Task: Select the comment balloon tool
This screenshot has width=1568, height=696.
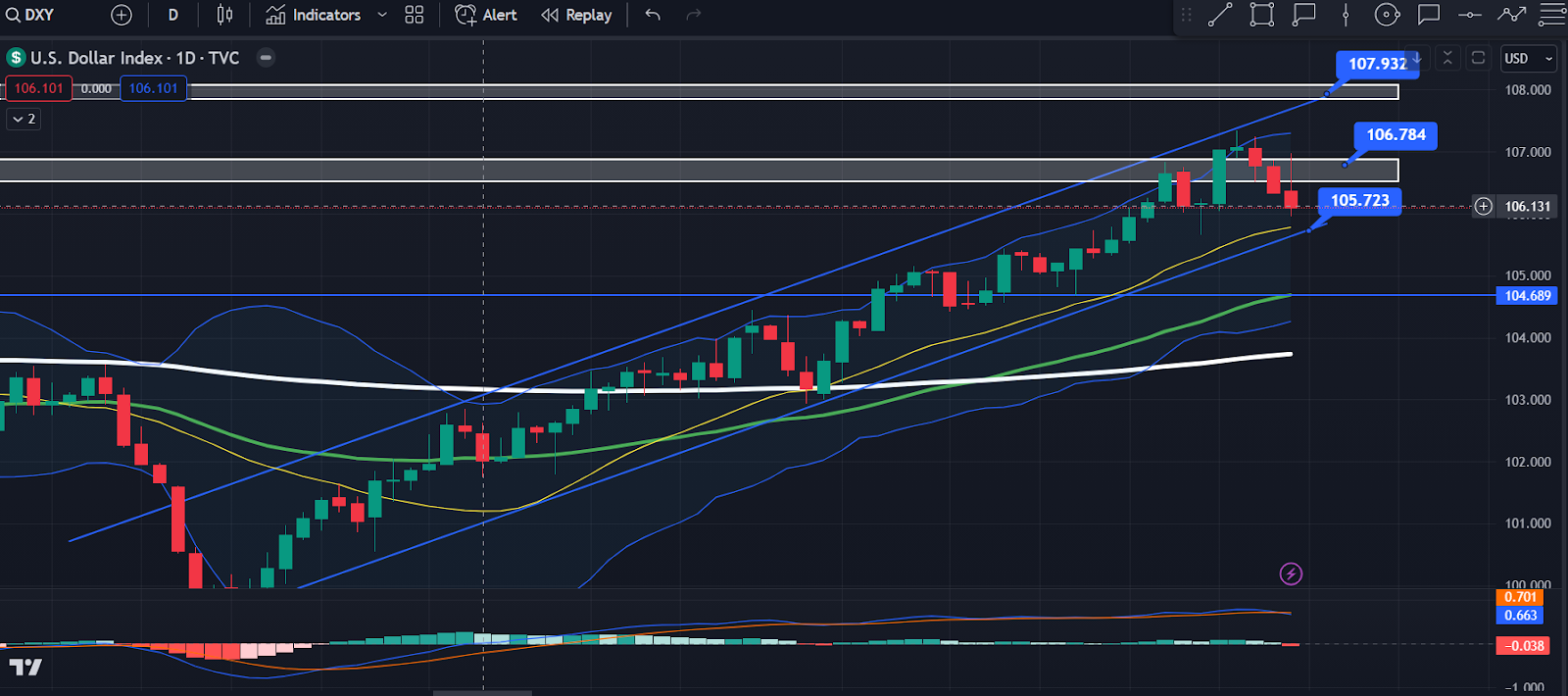Action: pos(1429,15)
